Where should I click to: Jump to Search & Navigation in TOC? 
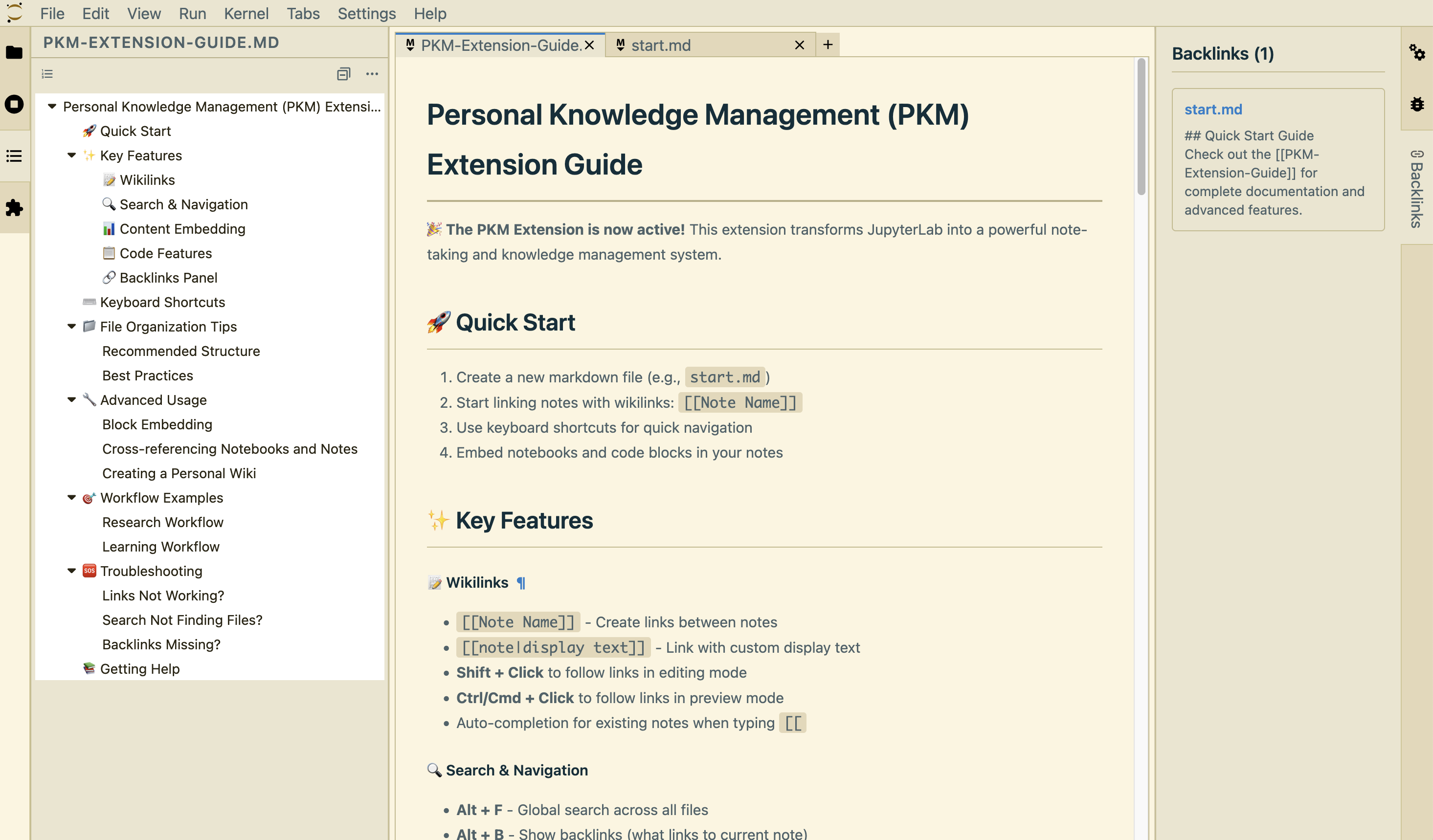[183, 204]
